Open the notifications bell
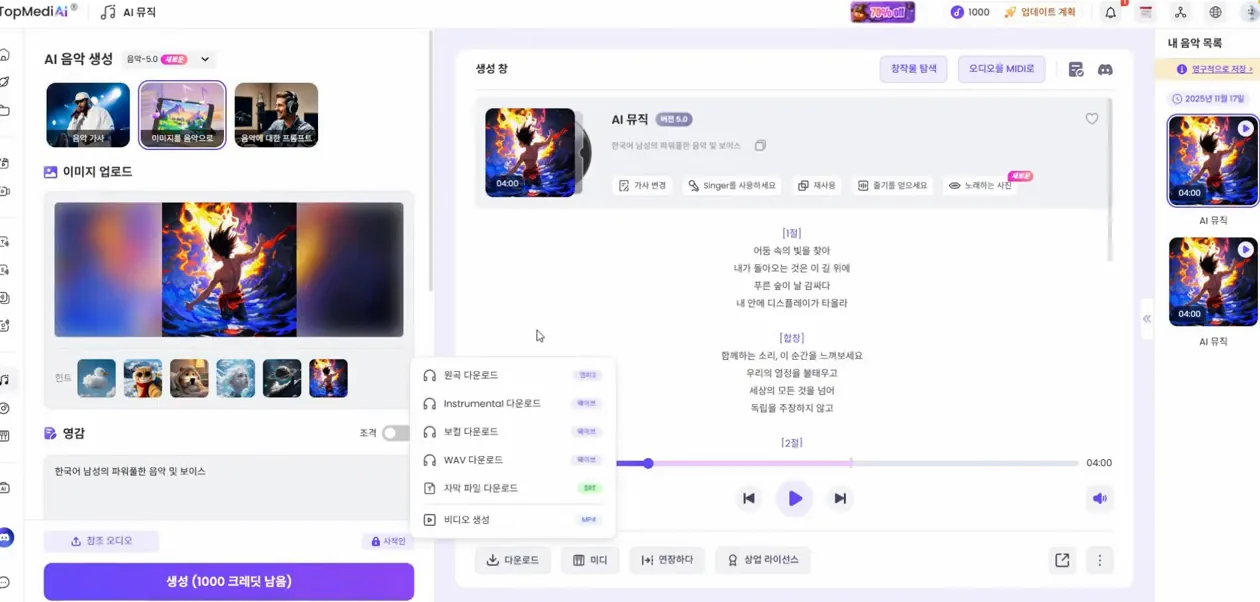Image resolution: width=1260 pixels, height=602 pixels. pos(1111,12)
